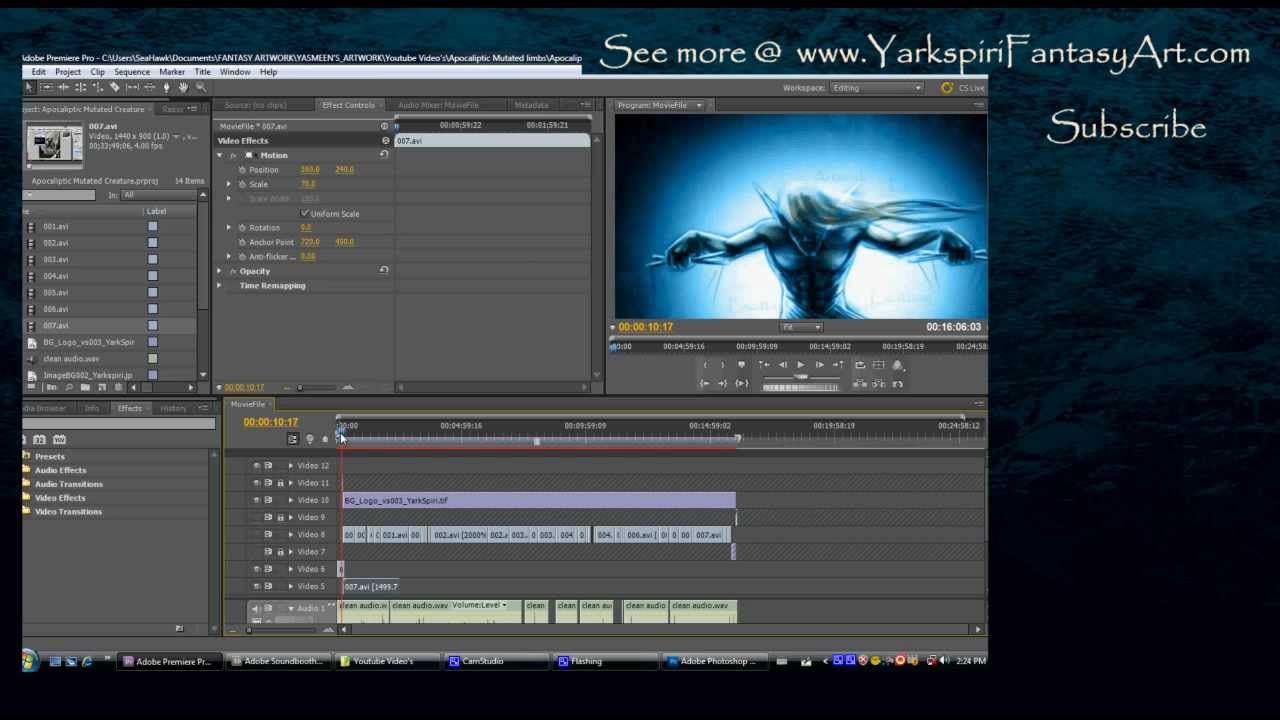
Task: Toggle Snap in the timeline header
Action: coord(292,439)
